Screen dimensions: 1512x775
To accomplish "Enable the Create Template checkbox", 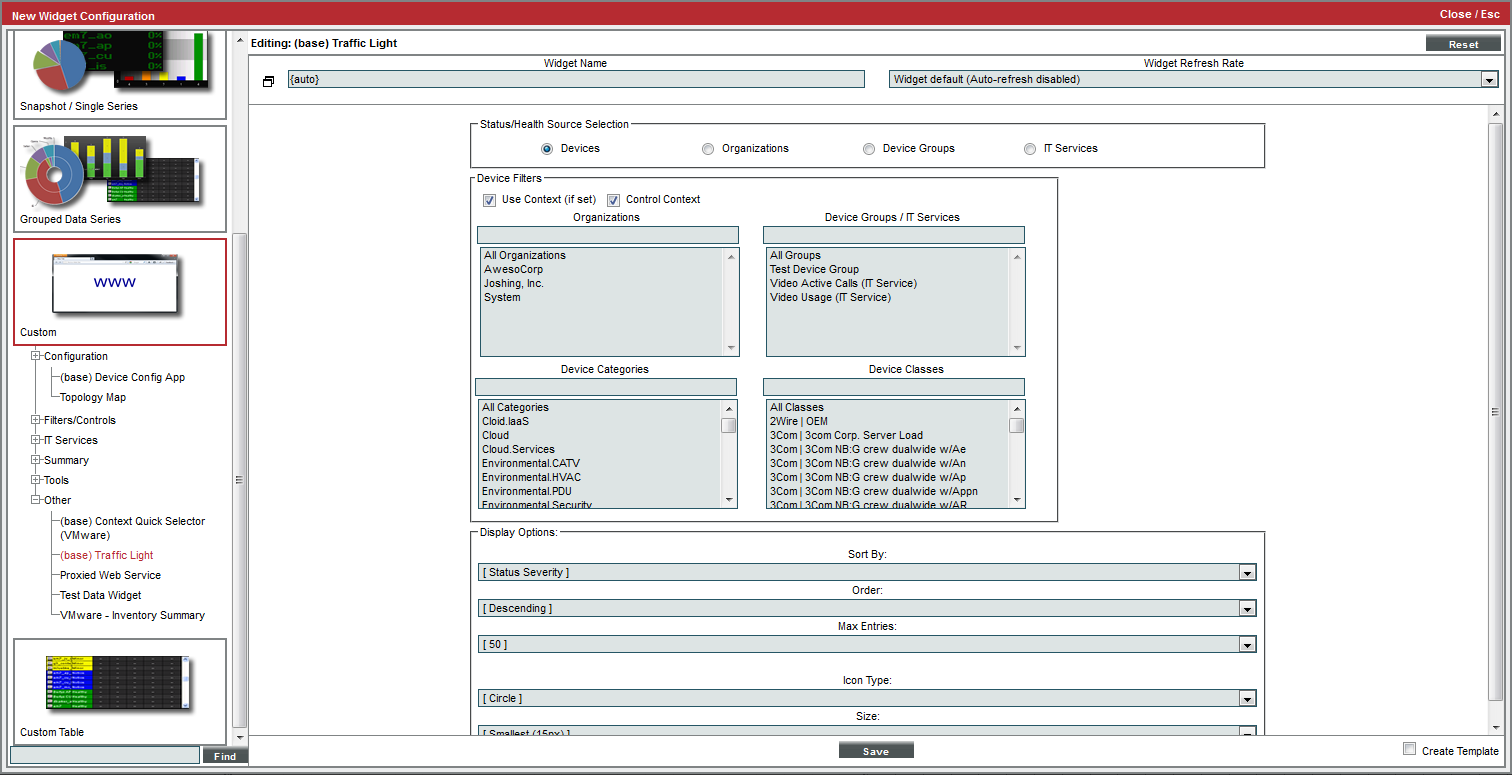I will (x=1410, y=749).
